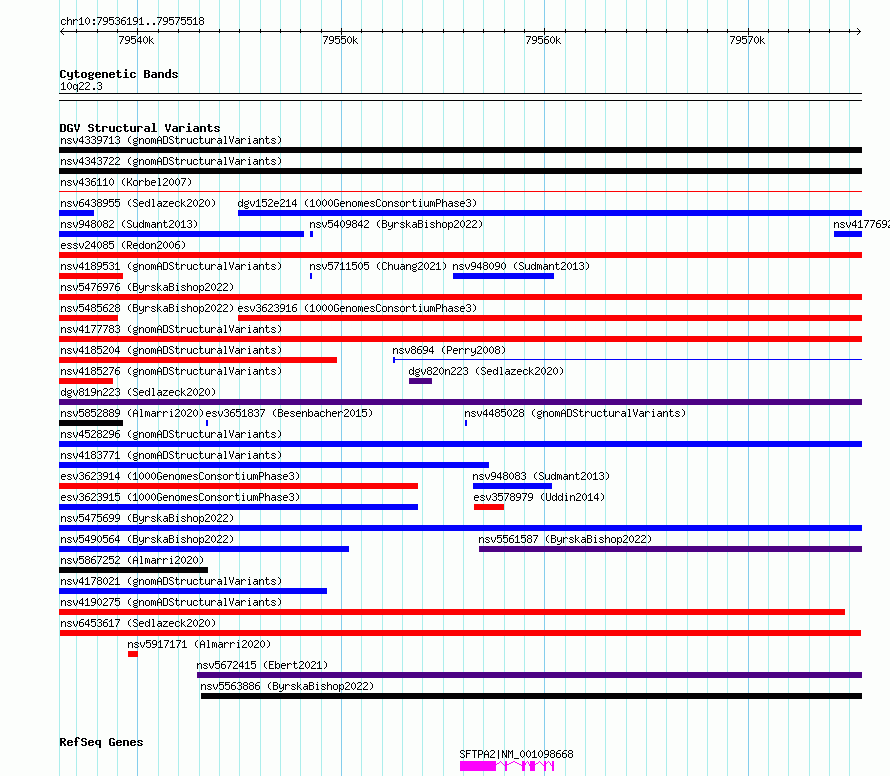Click nsv948083 (Sudmant2013) label
The image size is (890, 776).
(541, 476)
